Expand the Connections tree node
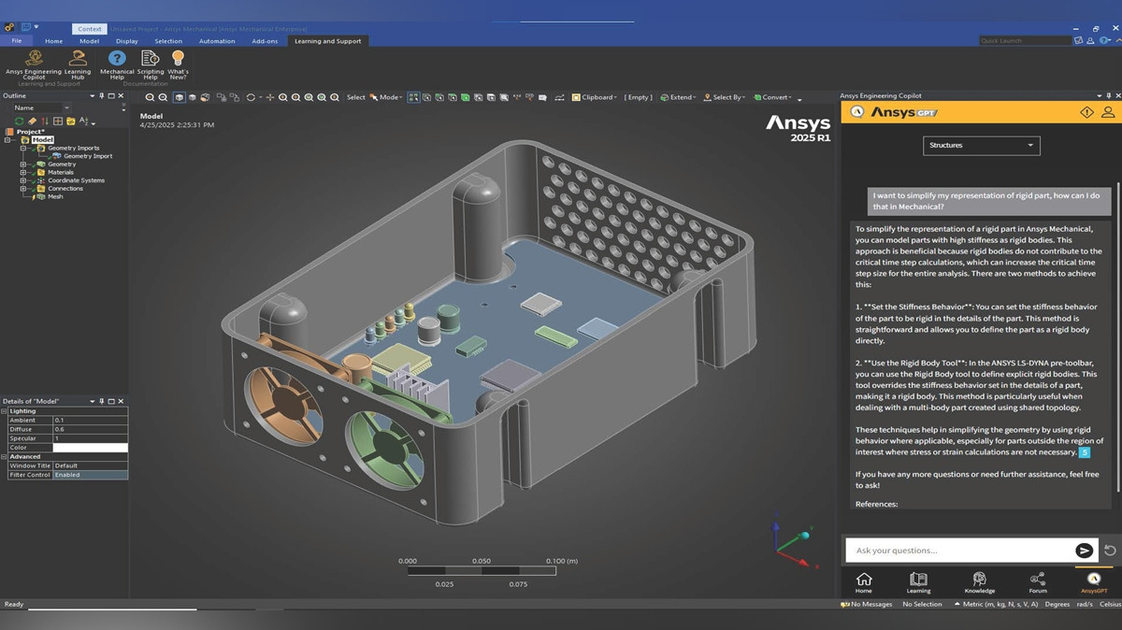1122x630 pixels. (23, 188)
